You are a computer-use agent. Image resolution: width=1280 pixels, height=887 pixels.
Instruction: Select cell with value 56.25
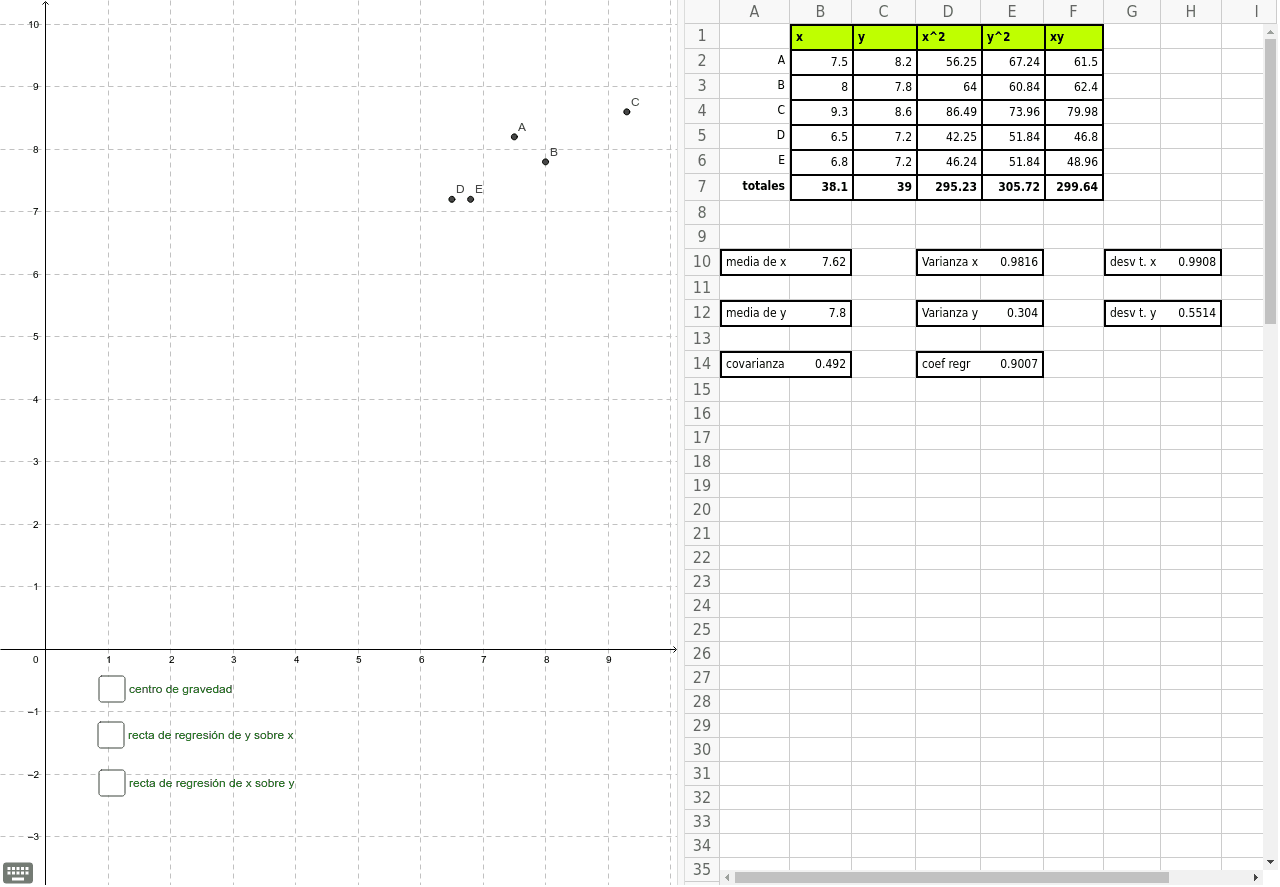pos(949,61)
